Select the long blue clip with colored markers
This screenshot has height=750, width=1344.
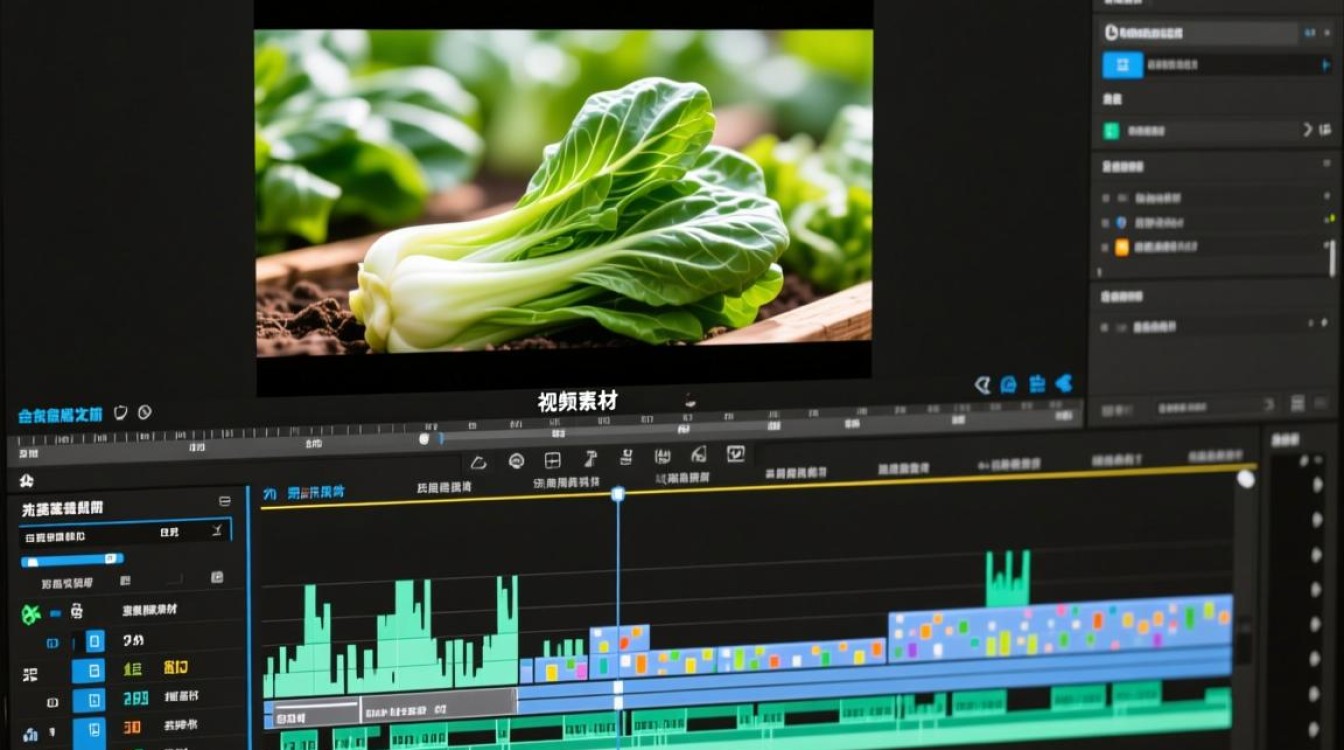[x=1060, y=628]
